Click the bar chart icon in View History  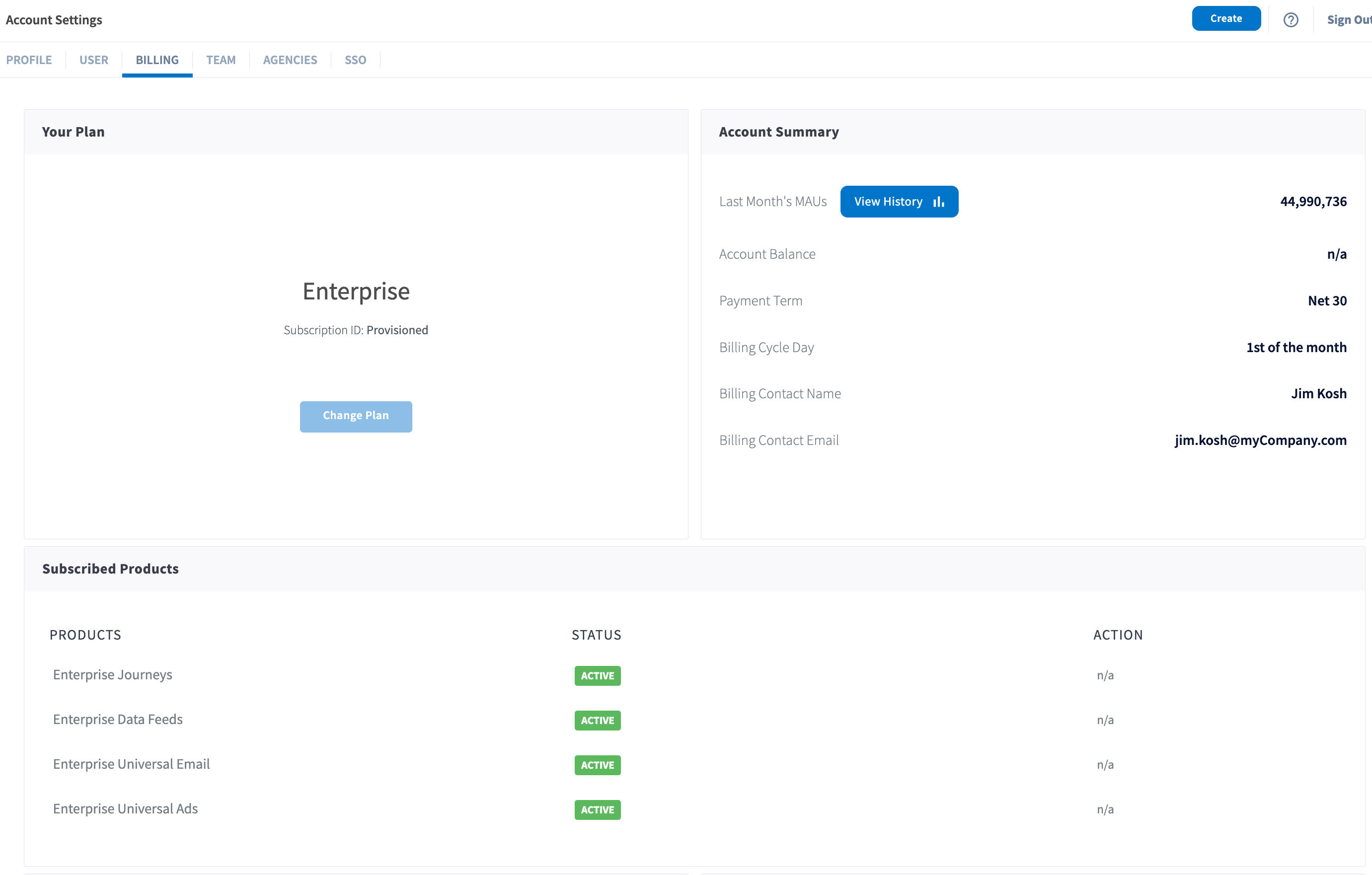tap(938, 202)
